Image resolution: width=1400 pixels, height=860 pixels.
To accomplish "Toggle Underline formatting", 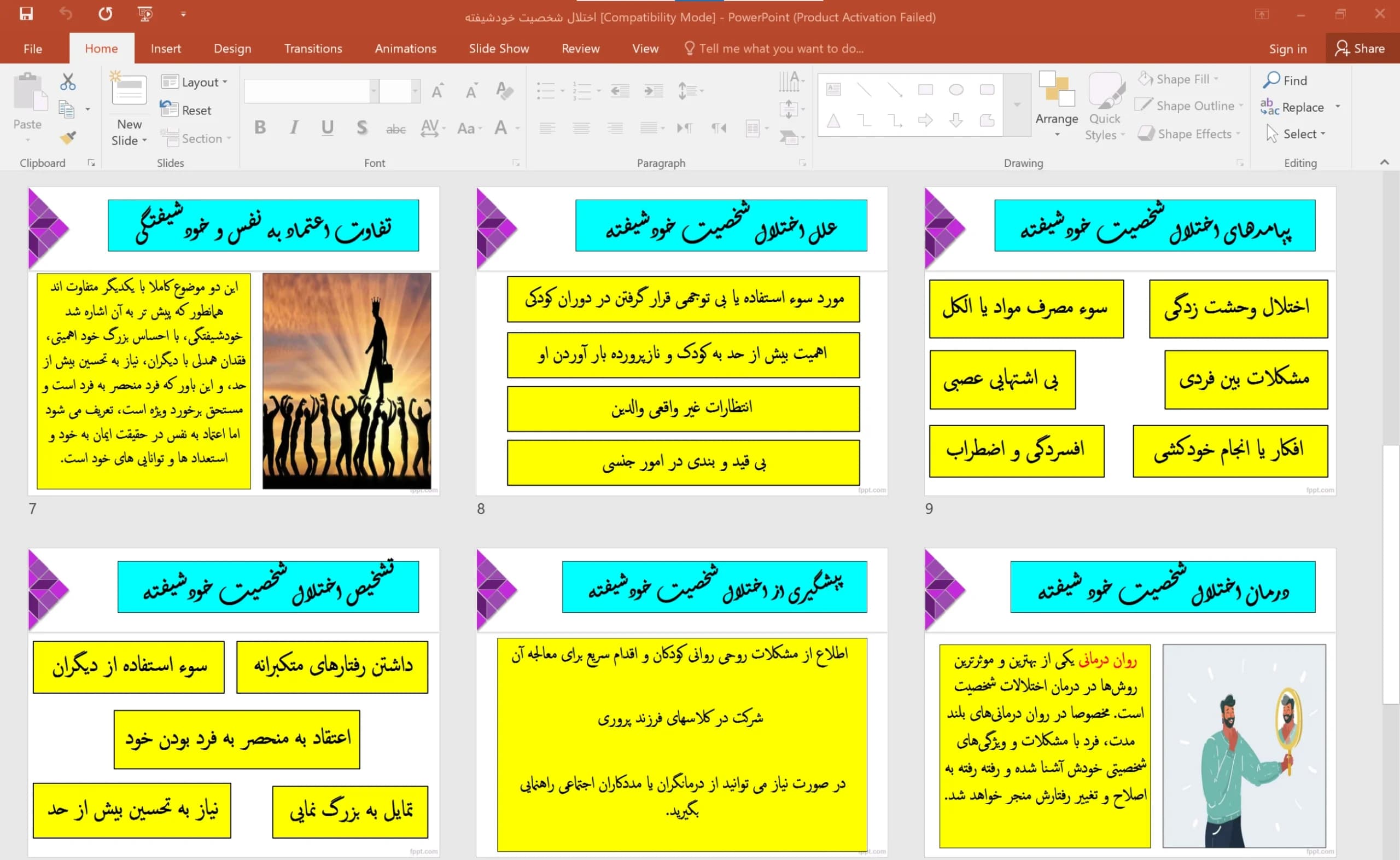I will click(328, 127).
